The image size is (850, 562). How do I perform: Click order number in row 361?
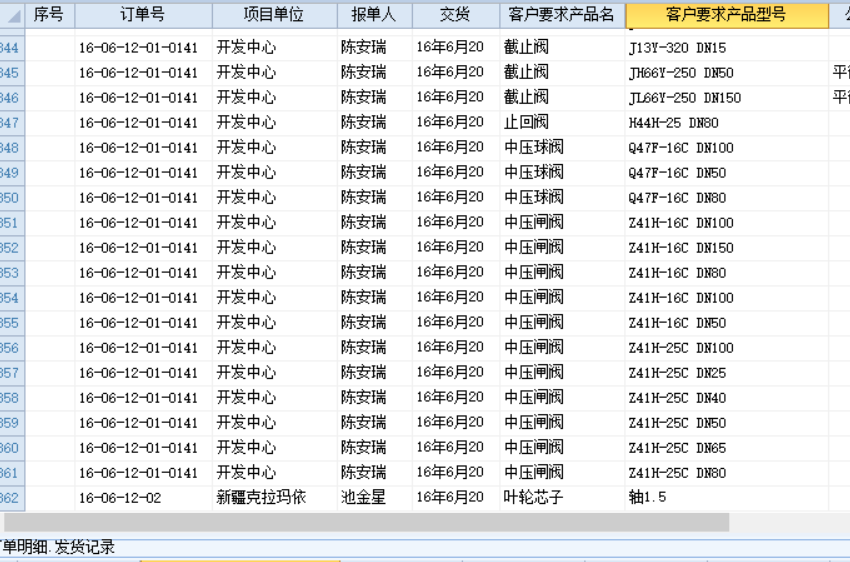[x=143, y=473]
